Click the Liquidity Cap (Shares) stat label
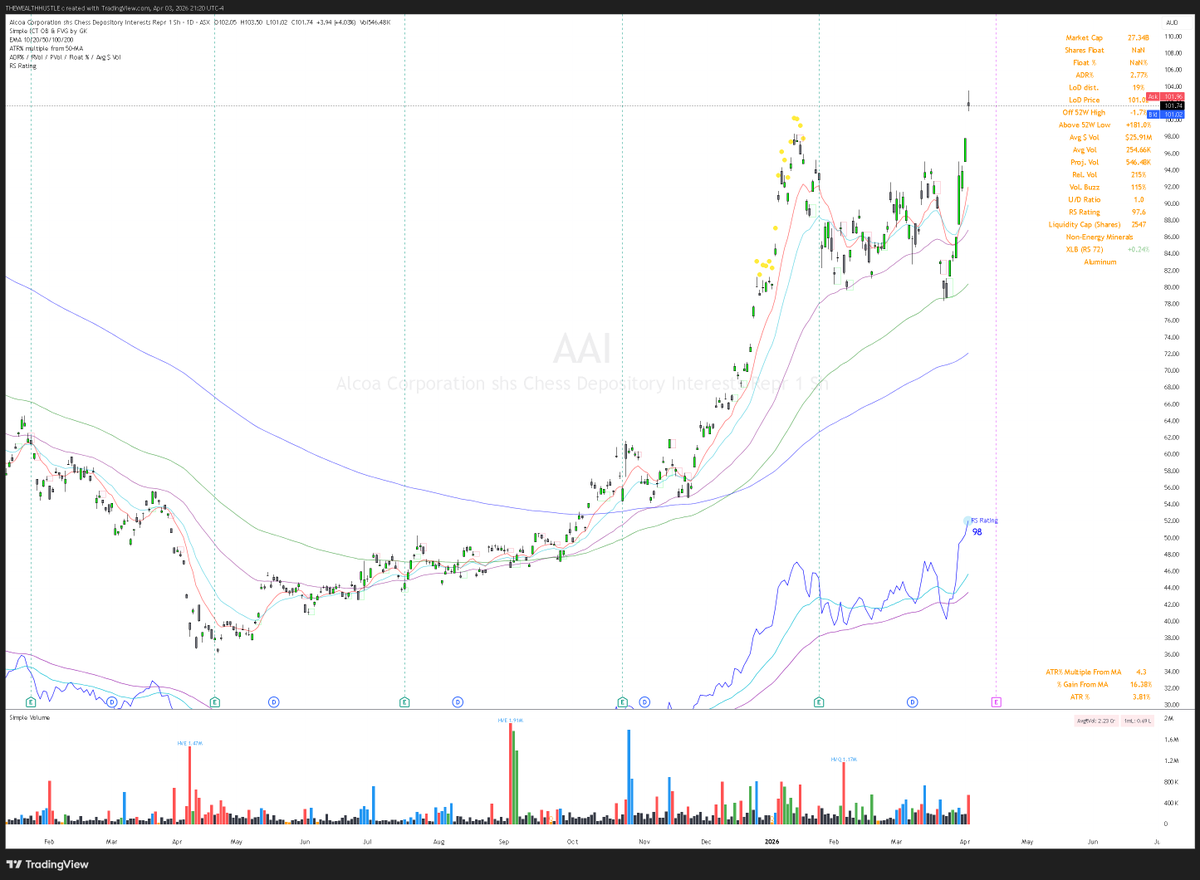This screenshot has width=1200, height=880. click(1085, 225)
